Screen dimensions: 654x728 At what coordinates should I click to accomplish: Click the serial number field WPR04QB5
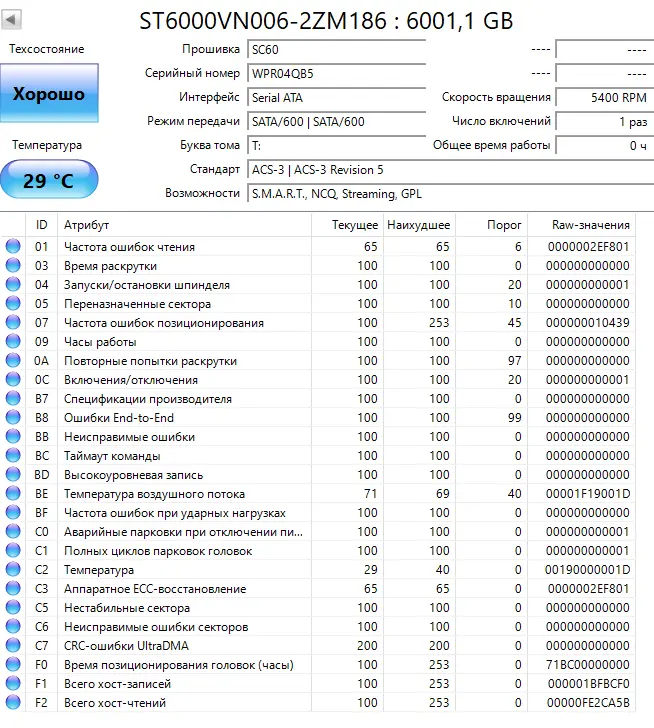(337, 73)
